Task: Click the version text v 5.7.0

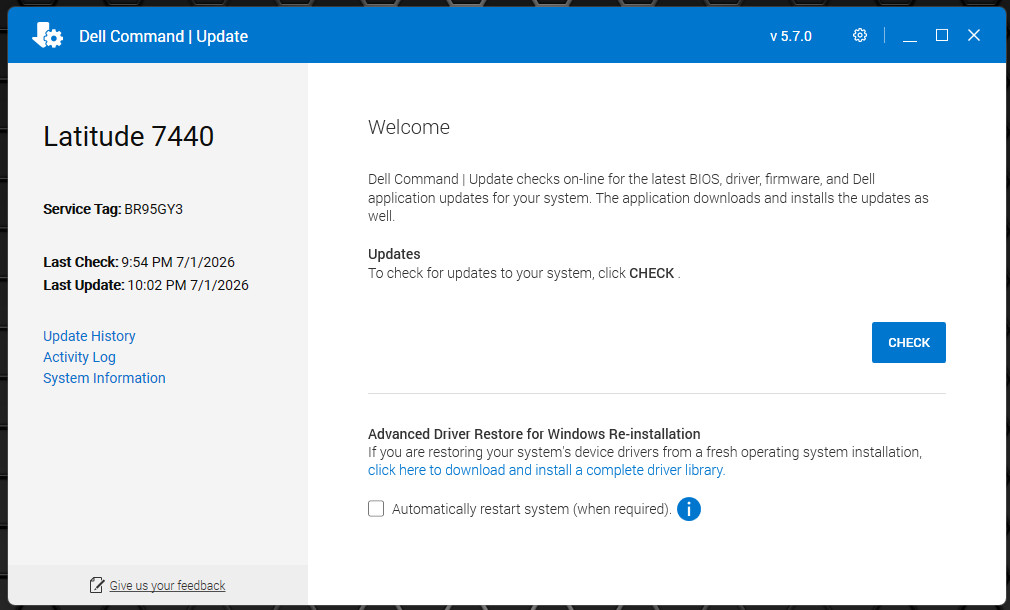Action: [x=791, y=36]
